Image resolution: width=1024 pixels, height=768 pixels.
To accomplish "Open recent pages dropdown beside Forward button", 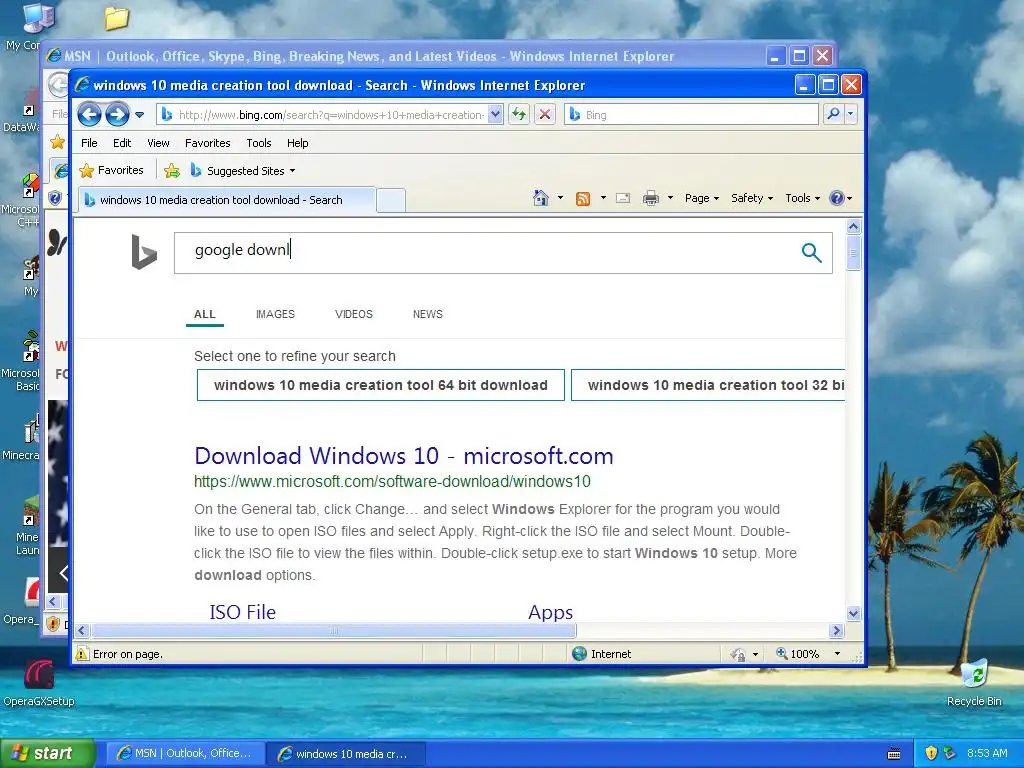I will tap(139, 115).
